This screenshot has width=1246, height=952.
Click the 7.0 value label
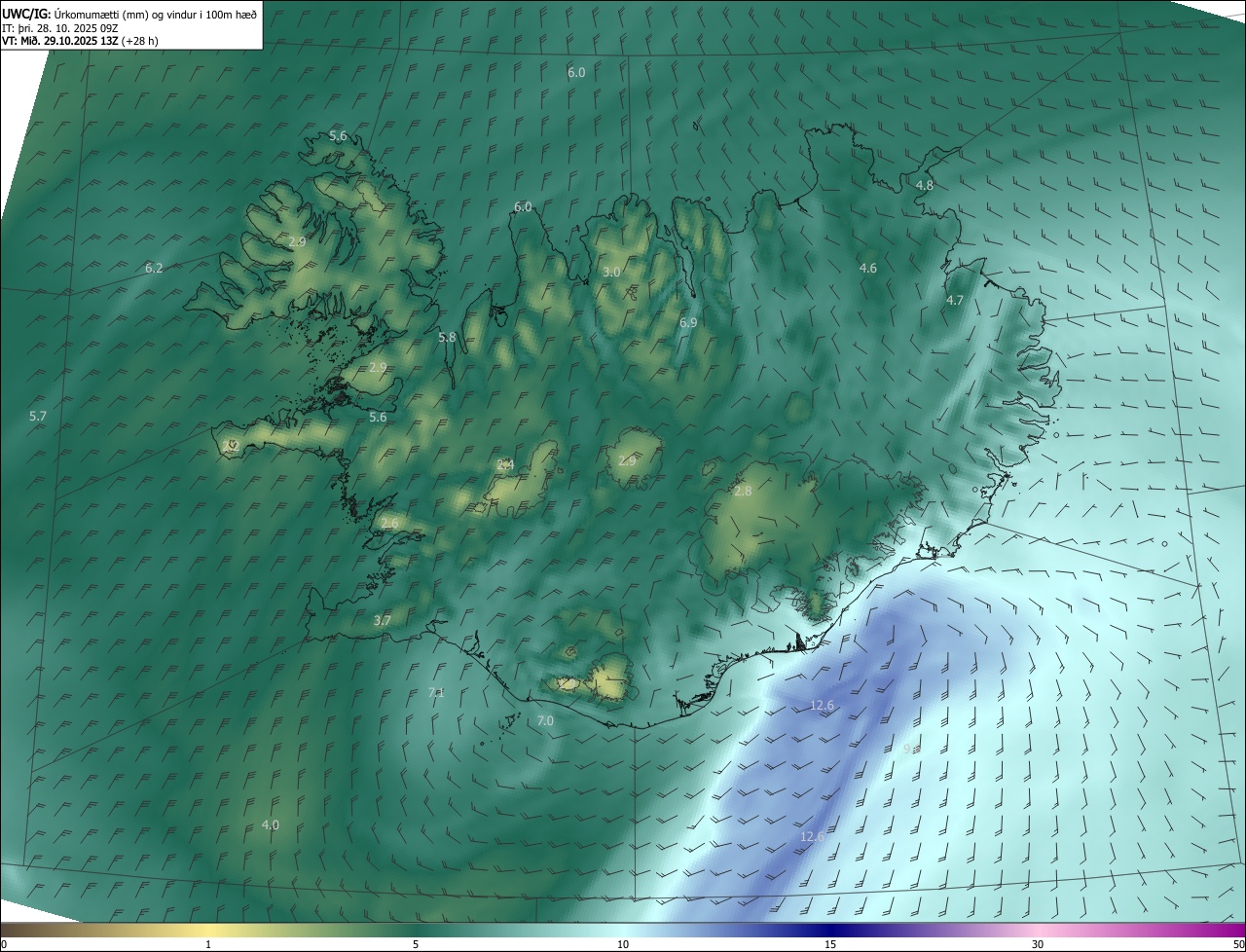[x=545, y=721]
